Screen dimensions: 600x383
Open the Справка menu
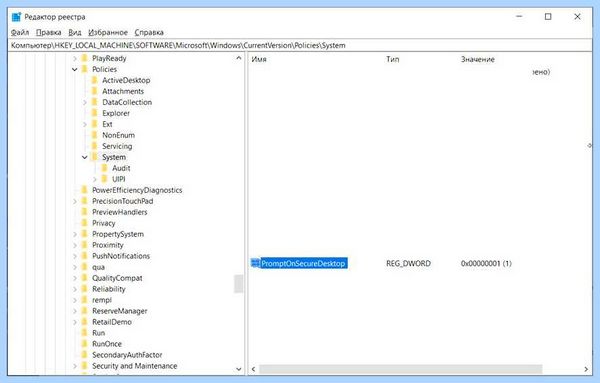point(149,33)
